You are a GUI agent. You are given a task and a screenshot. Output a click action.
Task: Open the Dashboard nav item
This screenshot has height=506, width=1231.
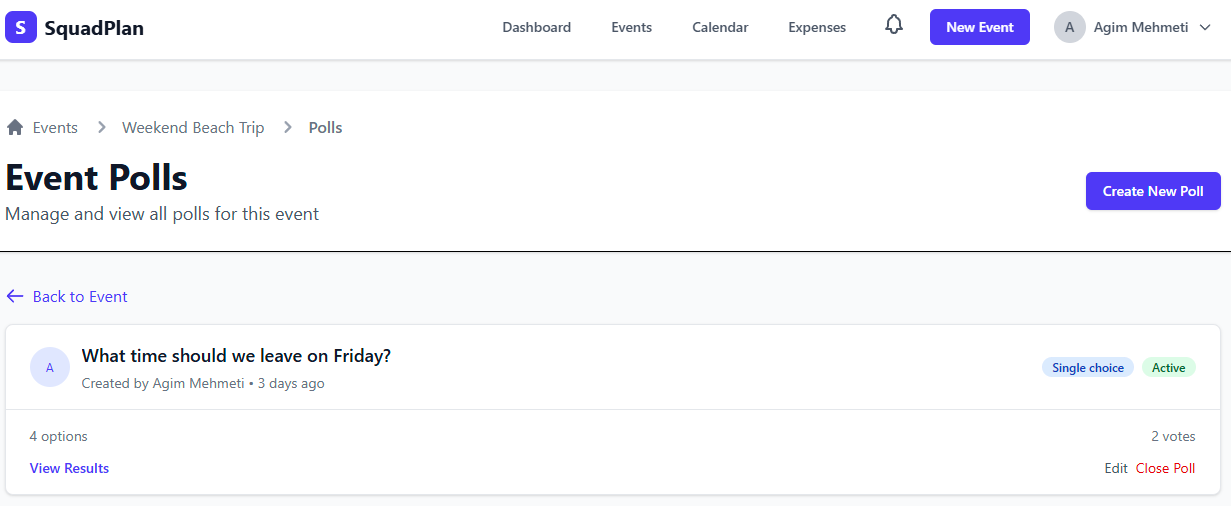[537, 27]
